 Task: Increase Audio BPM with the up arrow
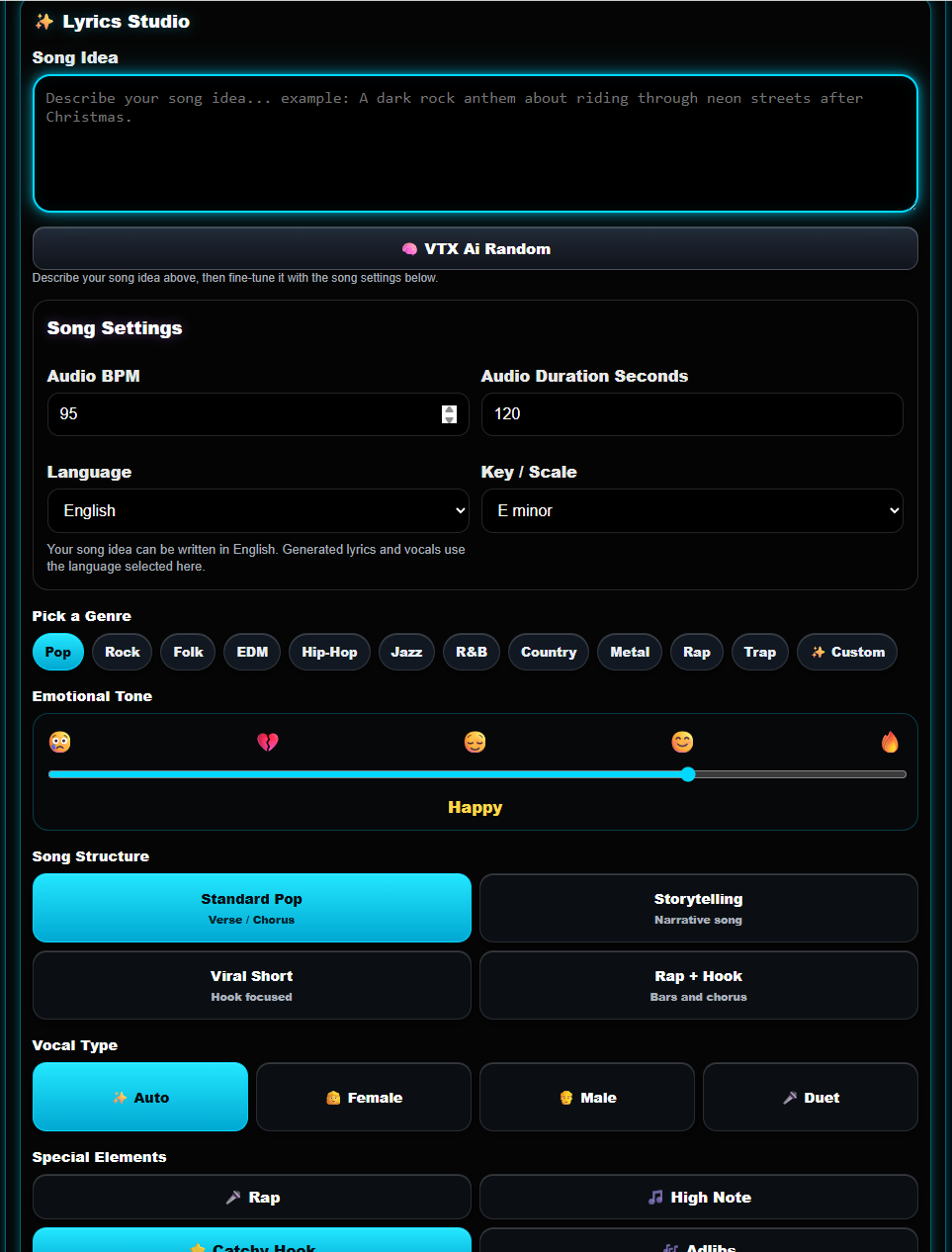(450, 408)
